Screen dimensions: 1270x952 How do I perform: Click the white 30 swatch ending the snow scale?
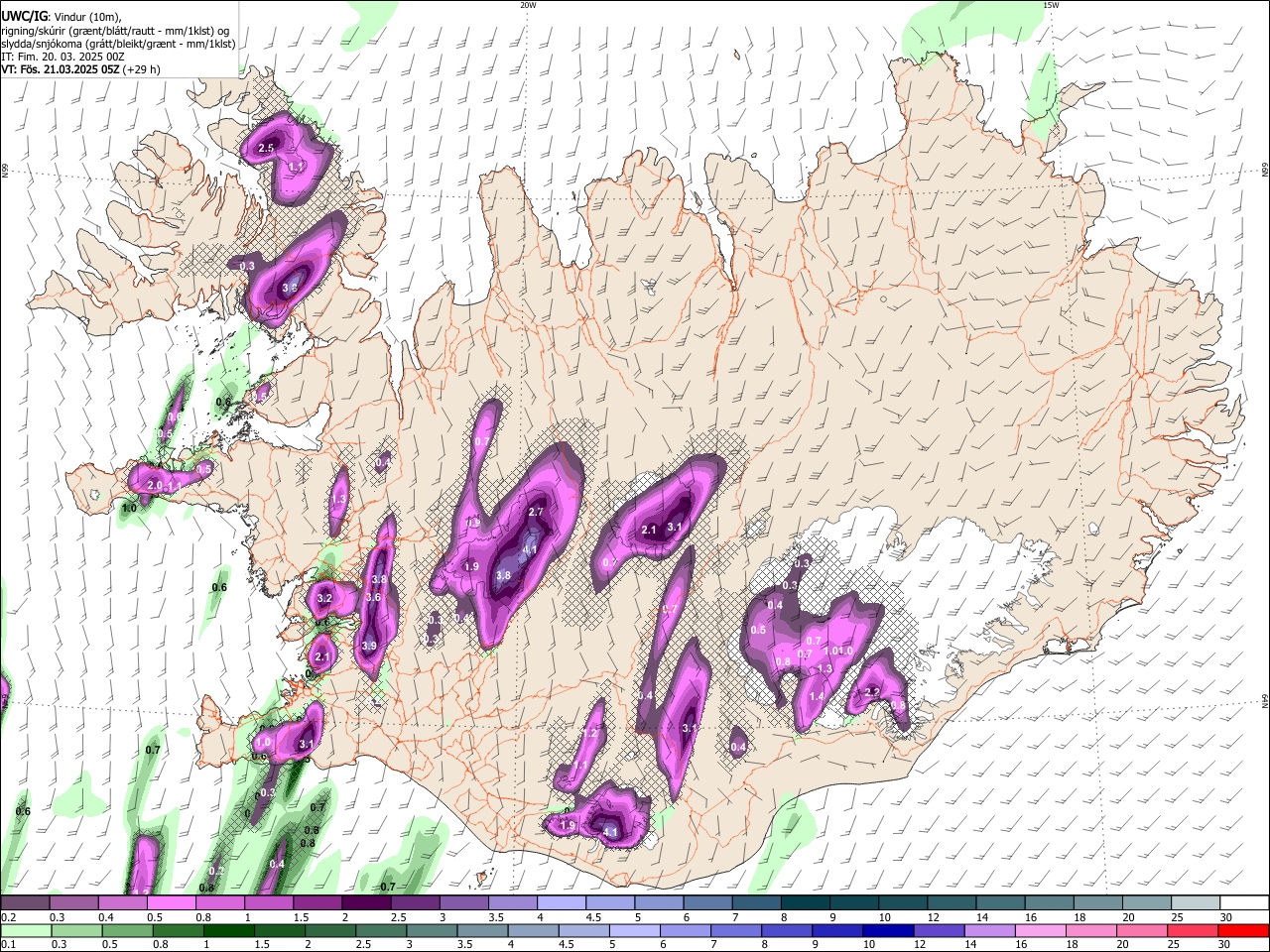click(1244, 903)
